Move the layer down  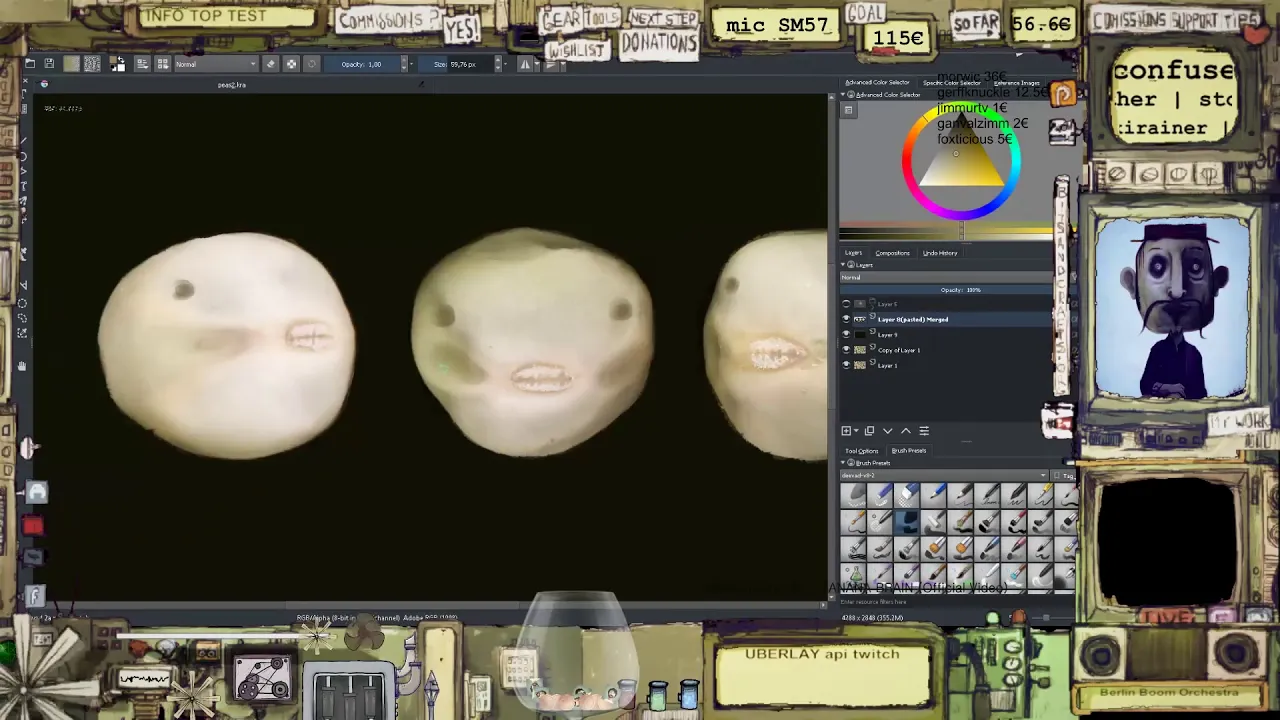point(888,431)
